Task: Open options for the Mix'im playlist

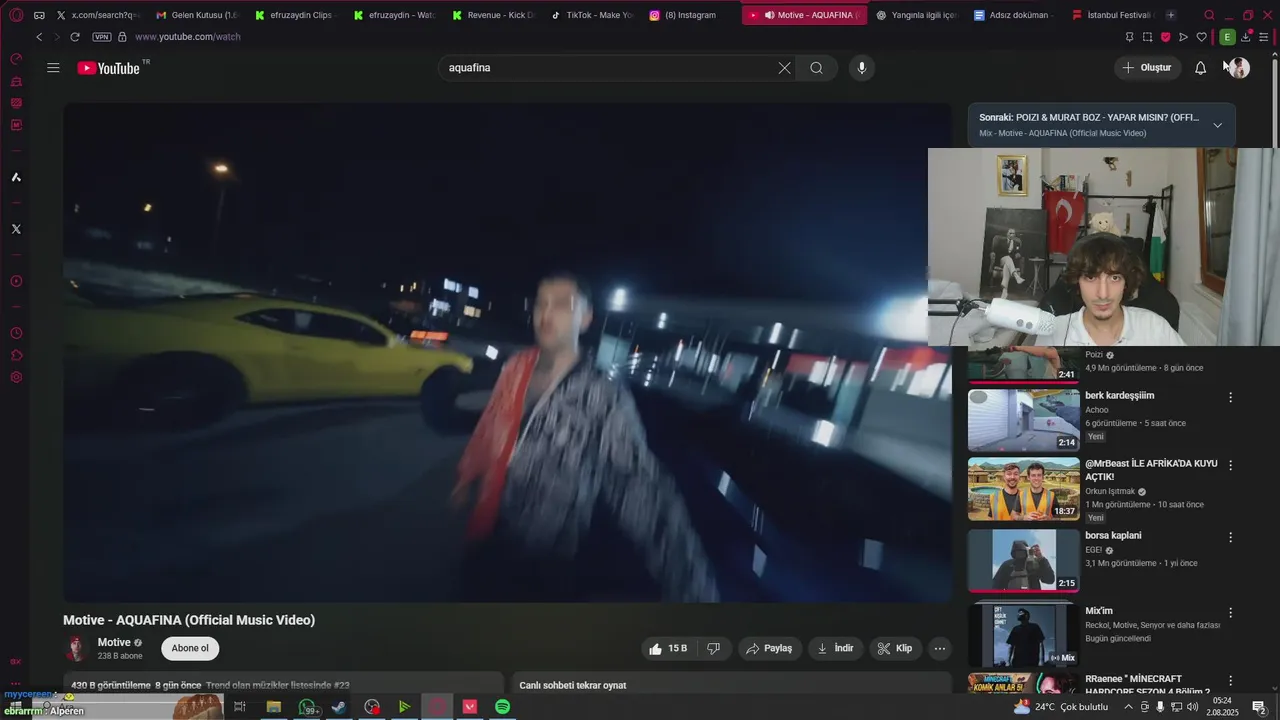Action: point(1231,613)
